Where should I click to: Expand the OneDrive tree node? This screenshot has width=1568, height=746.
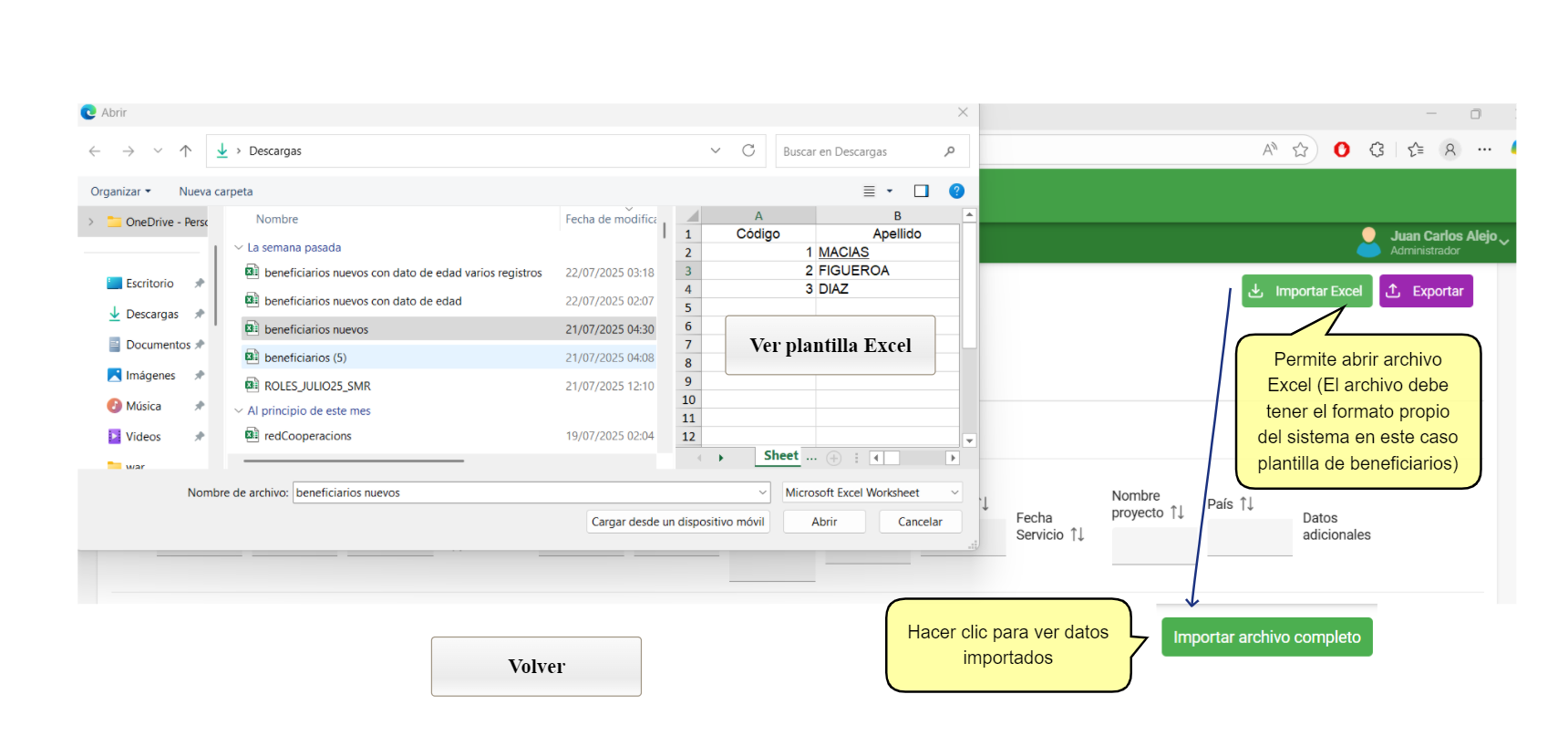(91, 222)
